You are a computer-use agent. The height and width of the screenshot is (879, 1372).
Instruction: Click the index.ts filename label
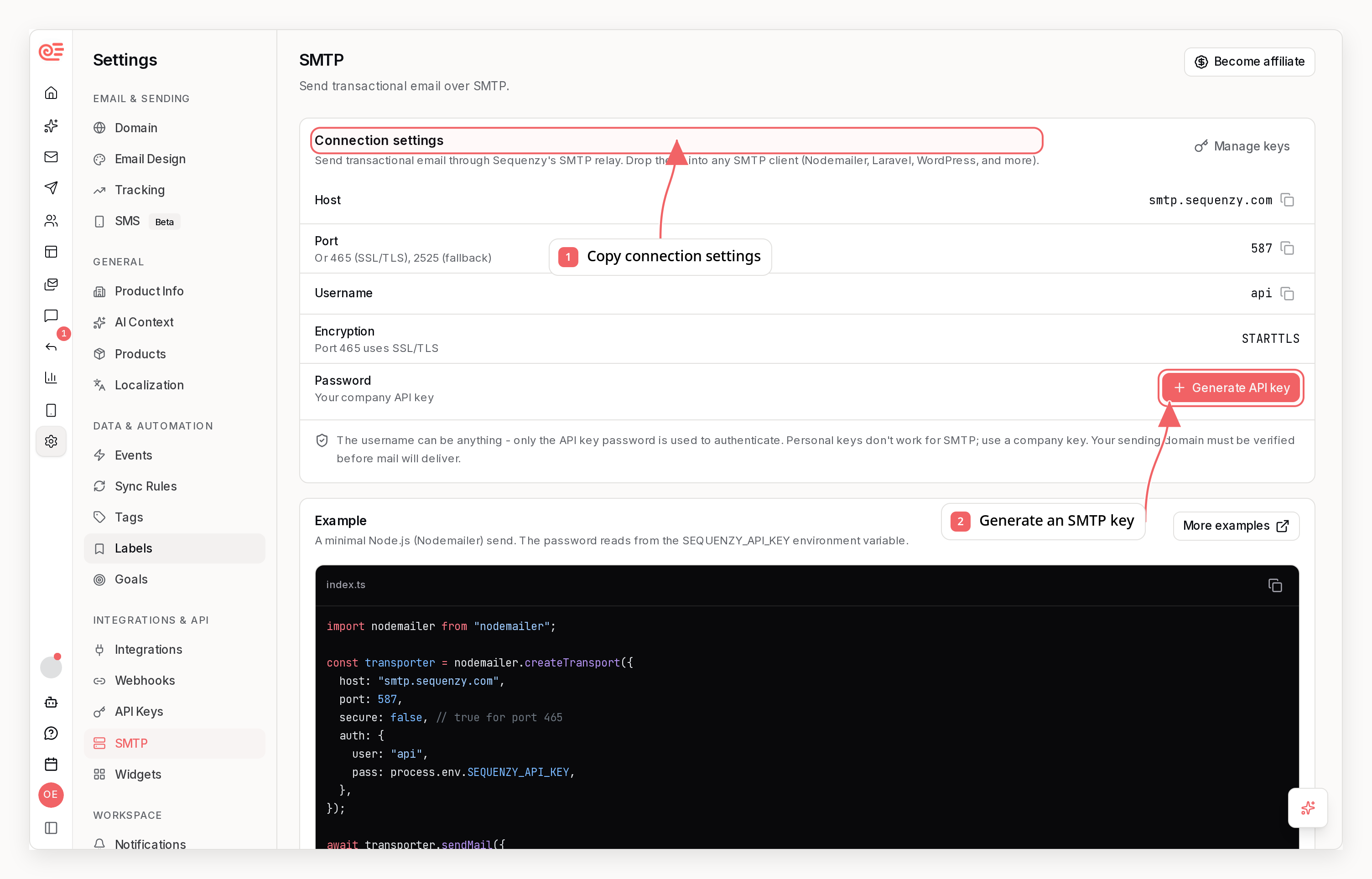click(x=345, y=584)
